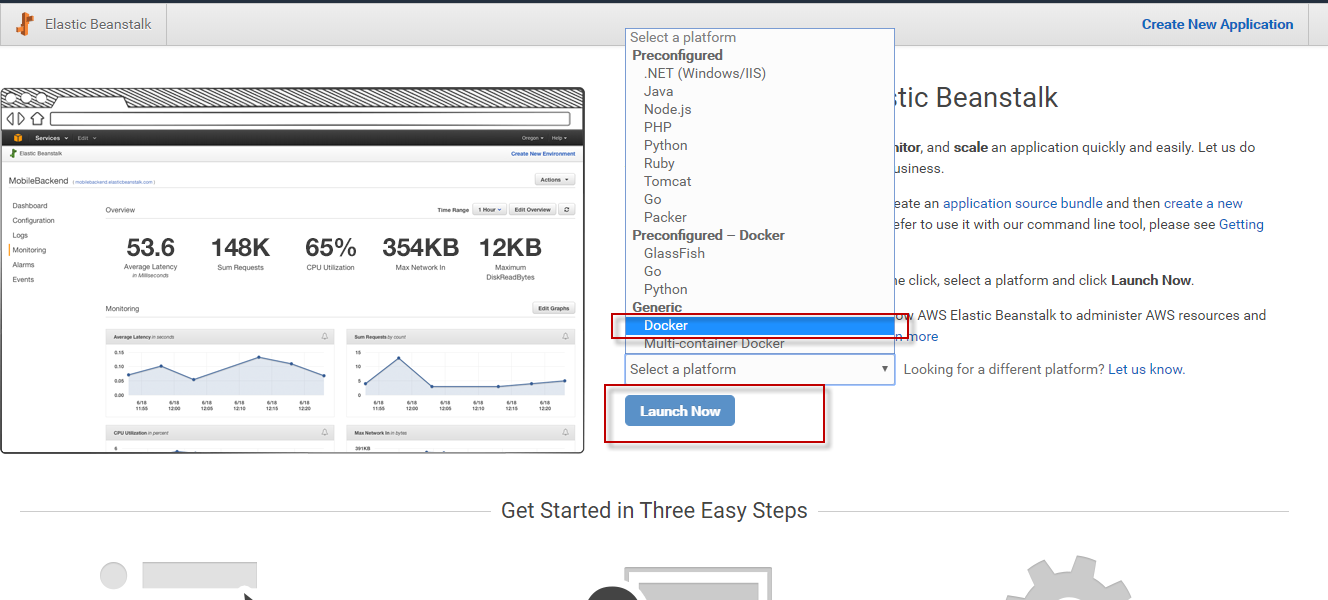The width and height of the screenshot is (1328, 600).
Task: Collapse the Select a platform dropdown
Action: point(759,369)
